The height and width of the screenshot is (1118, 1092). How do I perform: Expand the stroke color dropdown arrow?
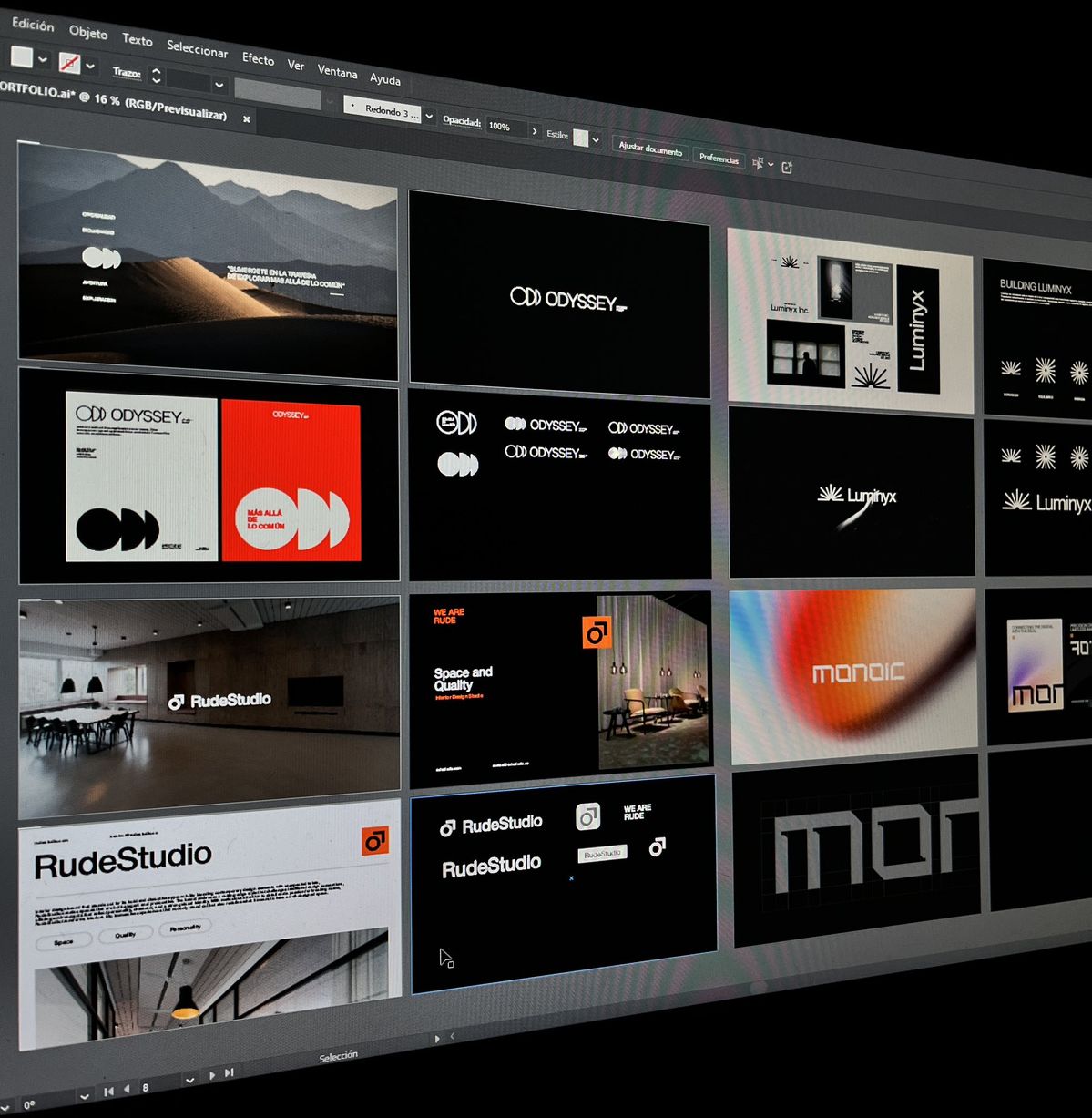point(90,67)
